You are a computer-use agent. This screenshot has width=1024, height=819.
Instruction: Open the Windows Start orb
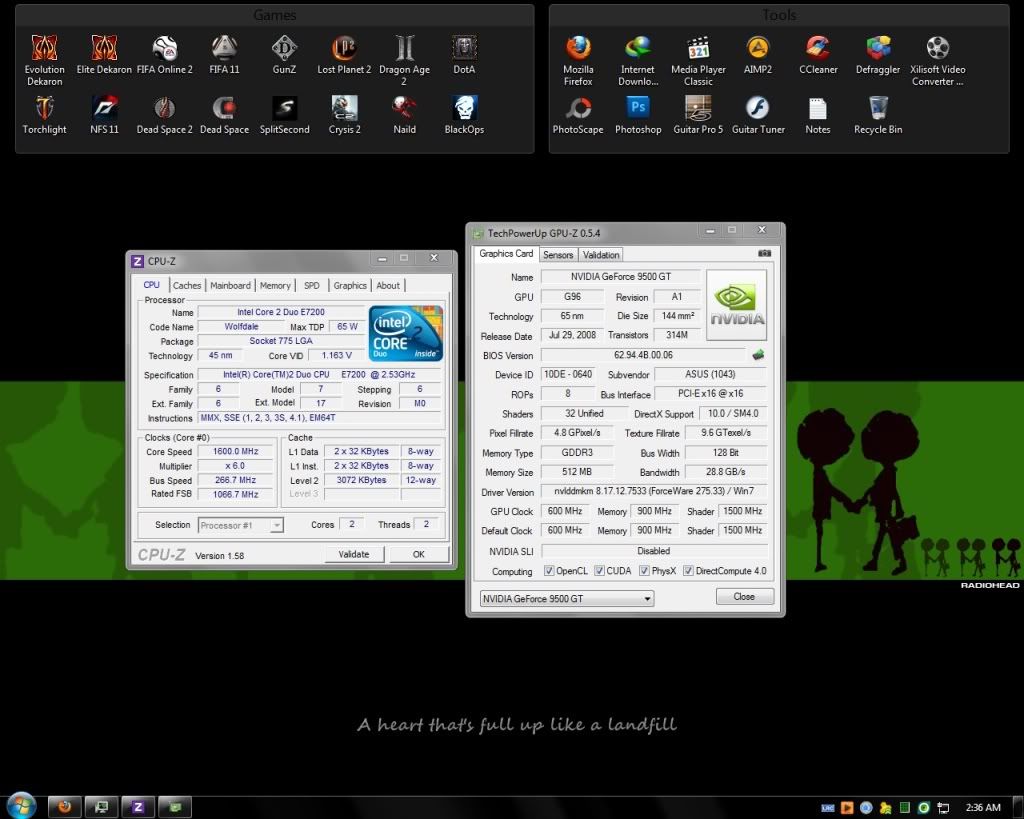click(x=21, y=805)
